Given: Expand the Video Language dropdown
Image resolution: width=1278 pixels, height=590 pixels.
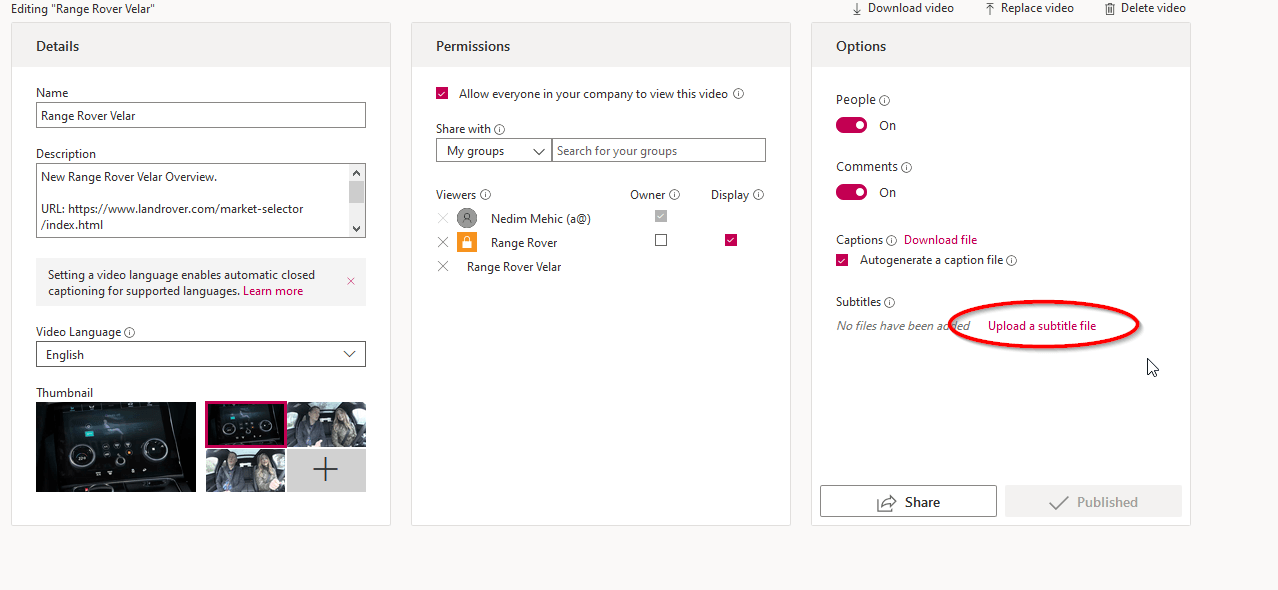Looking at the screenshot, I should click(x=201, y=355).
